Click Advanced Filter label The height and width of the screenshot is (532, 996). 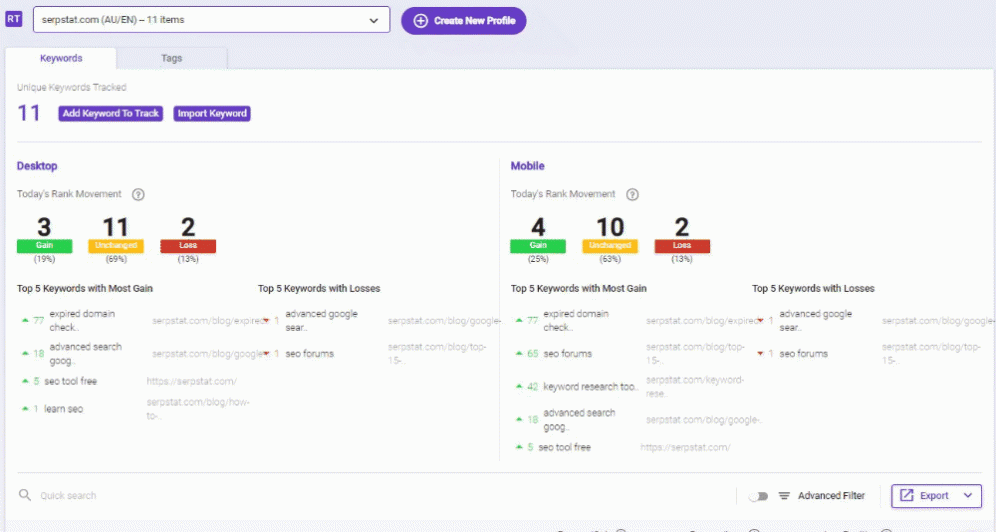coord(831,496)
